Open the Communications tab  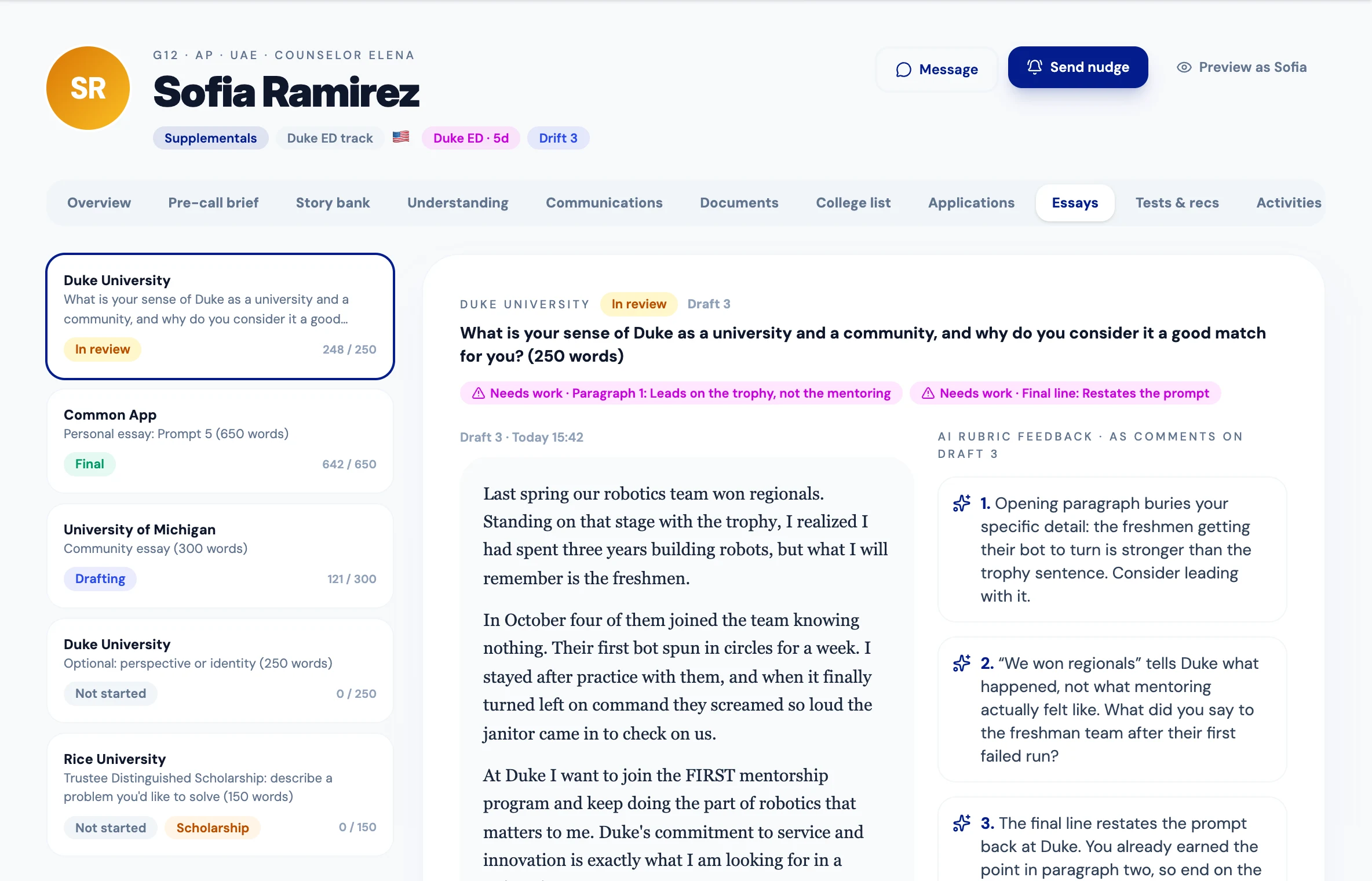(604, 203)
